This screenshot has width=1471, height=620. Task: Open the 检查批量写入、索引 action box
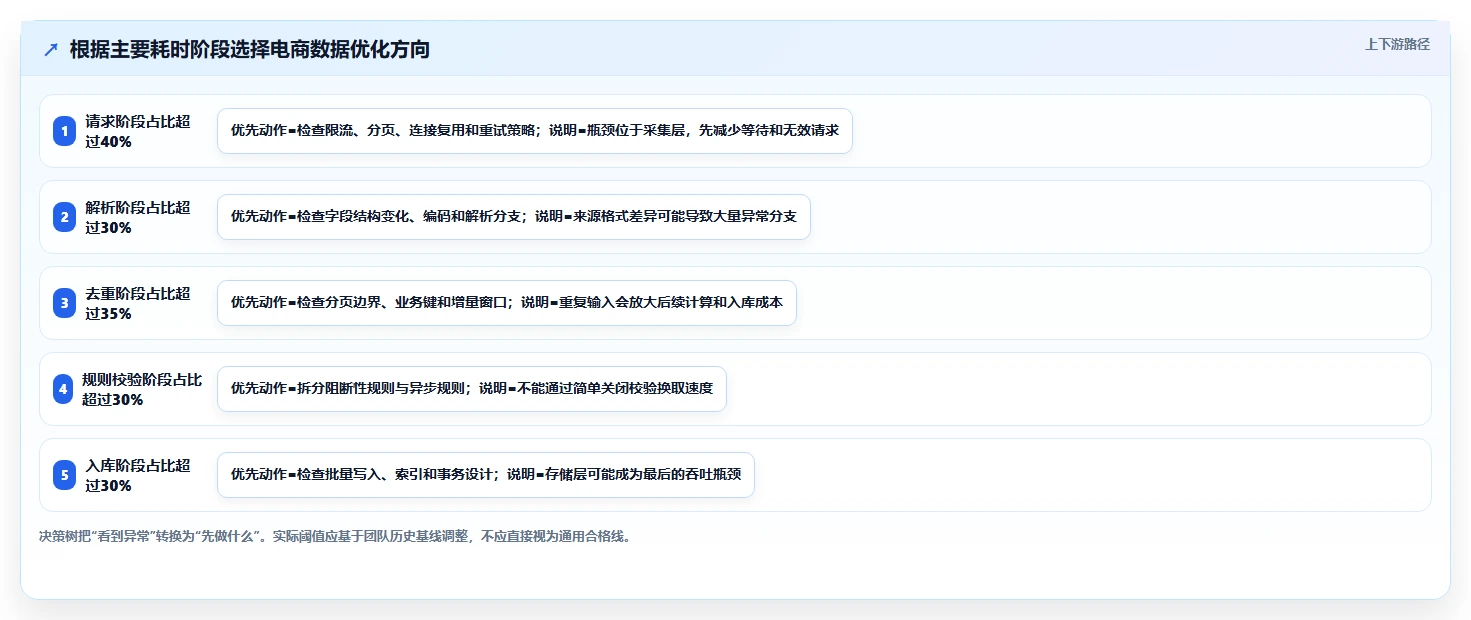(x=486, y=475)
